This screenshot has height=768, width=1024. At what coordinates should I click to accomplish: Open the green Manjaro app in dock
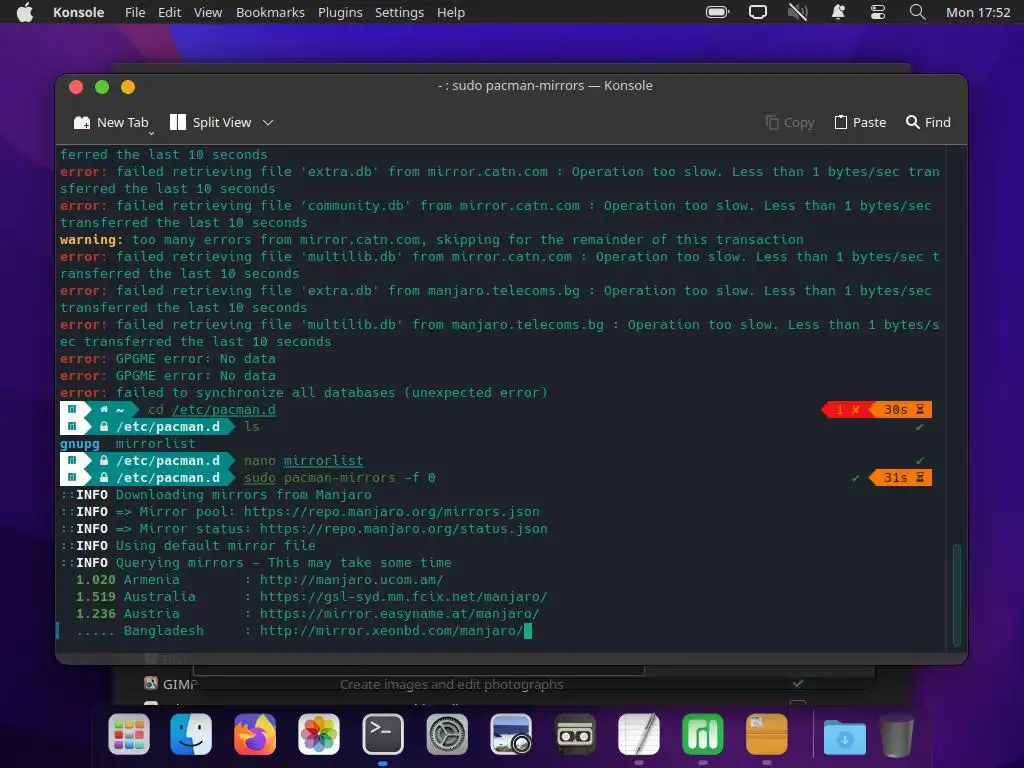pyautogui.click(x=703, y=734)
